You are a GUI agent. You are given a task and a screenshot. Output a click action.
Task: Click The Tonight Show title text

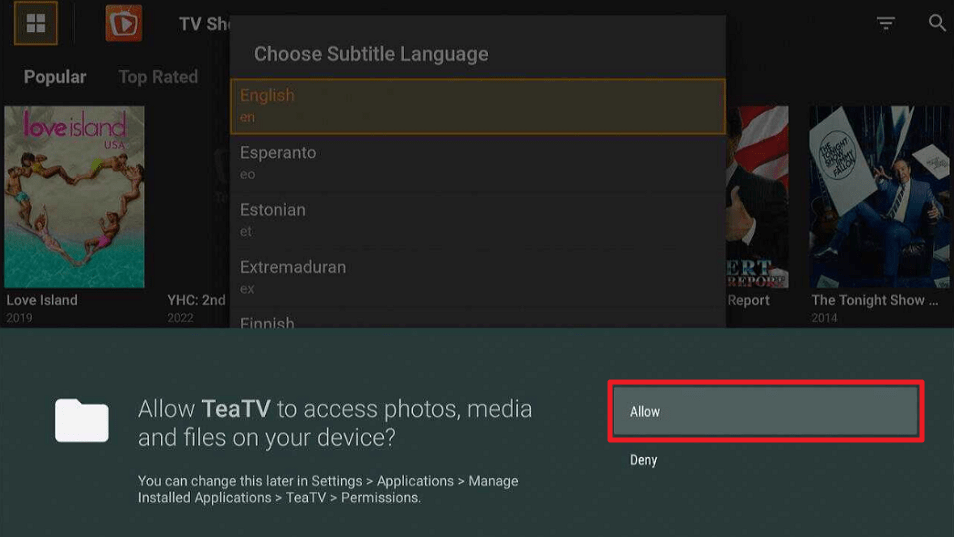pos(874,300)
